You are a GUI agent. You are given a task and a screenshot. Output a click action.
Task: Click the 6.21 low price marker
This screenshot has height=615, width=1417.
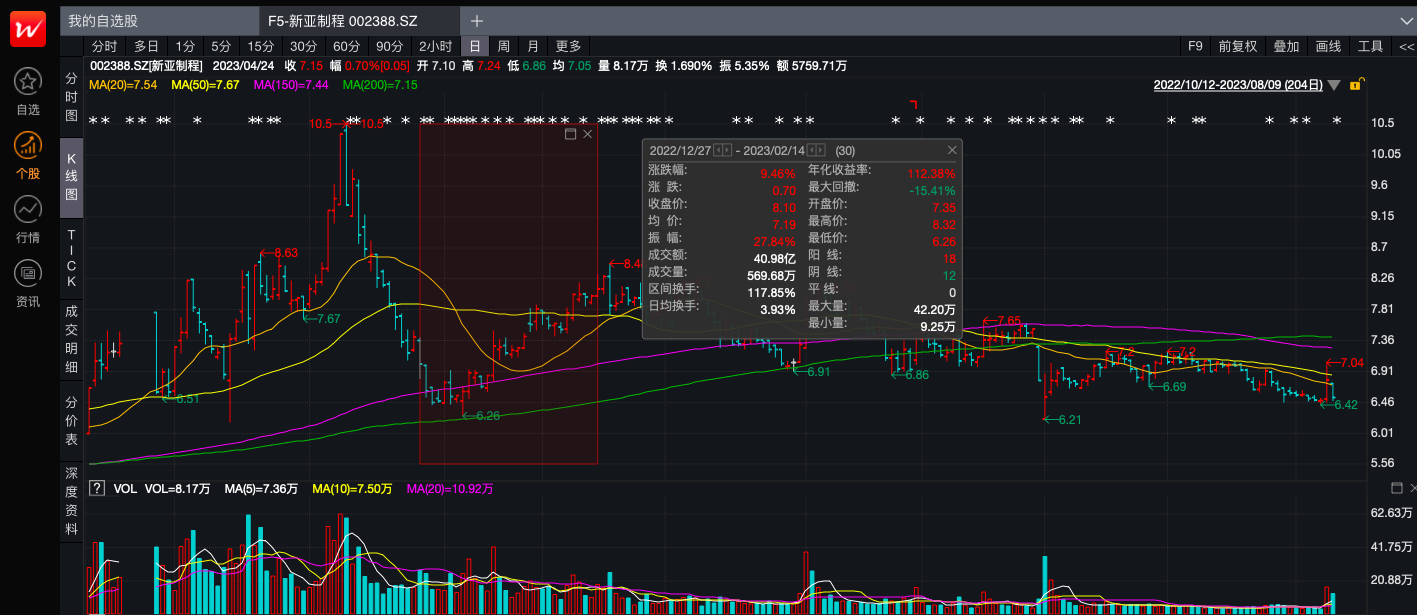point(1064,420)
